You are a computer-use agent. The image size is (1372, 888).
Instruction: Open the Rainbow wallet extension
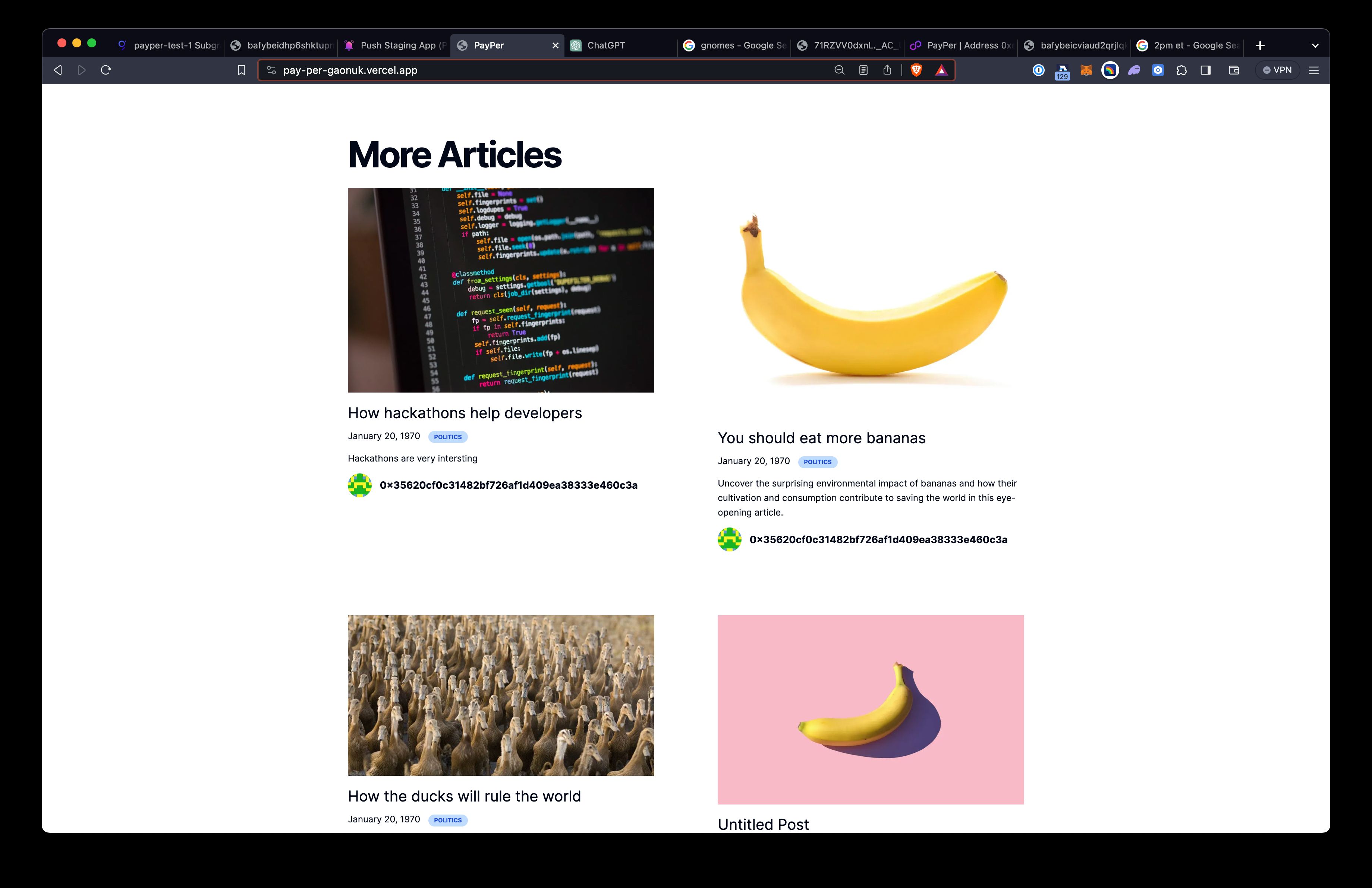[1110, 70]
